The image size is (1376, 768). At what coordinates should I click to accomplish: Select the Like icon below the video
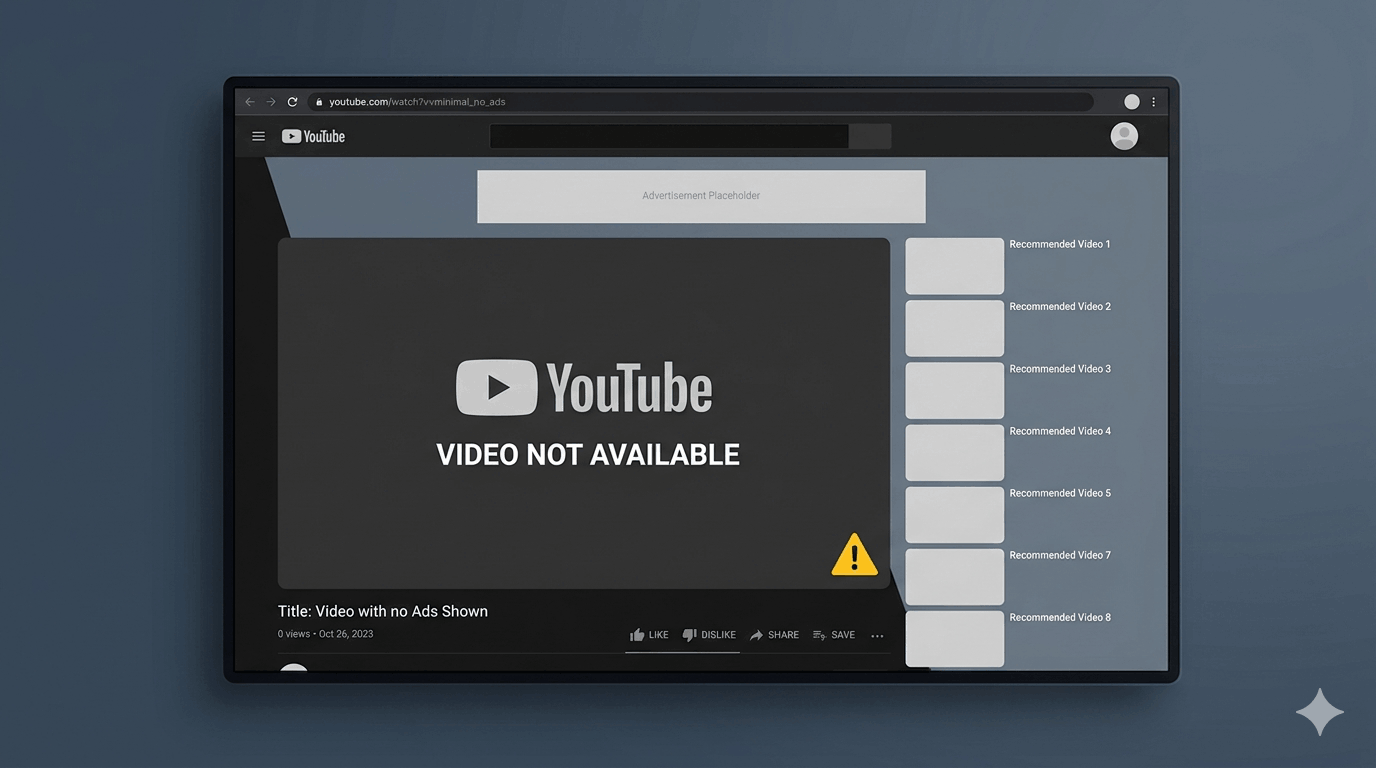[637, 634]
